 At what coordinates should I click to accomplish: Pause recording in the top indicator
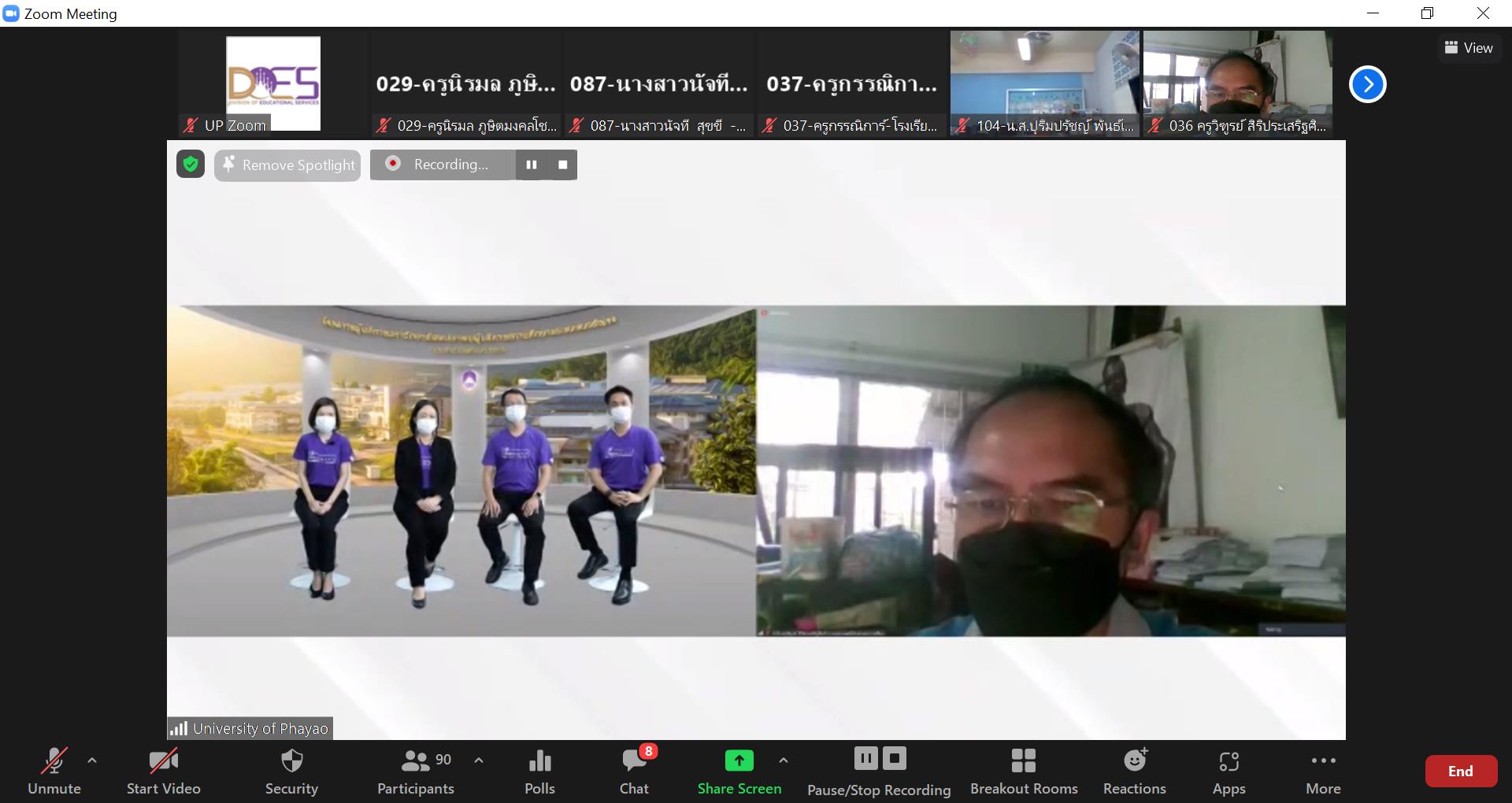tap(532, 165)
